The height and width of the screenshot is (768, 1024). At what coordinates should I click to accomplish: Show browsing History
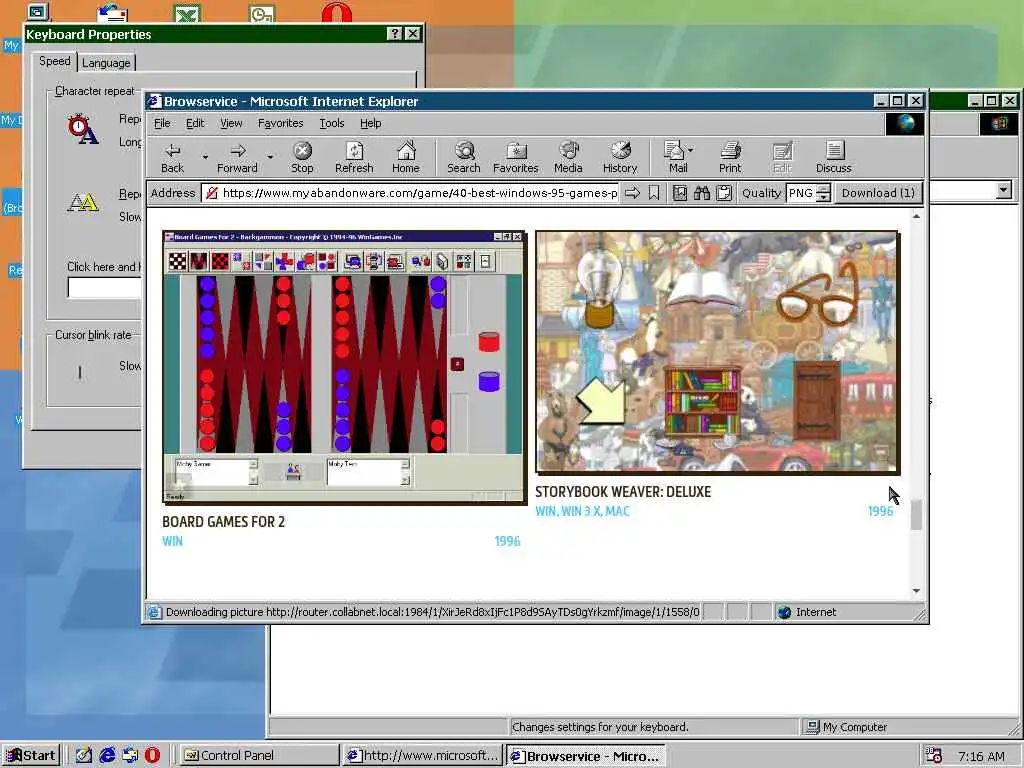(x=620, y=157)
